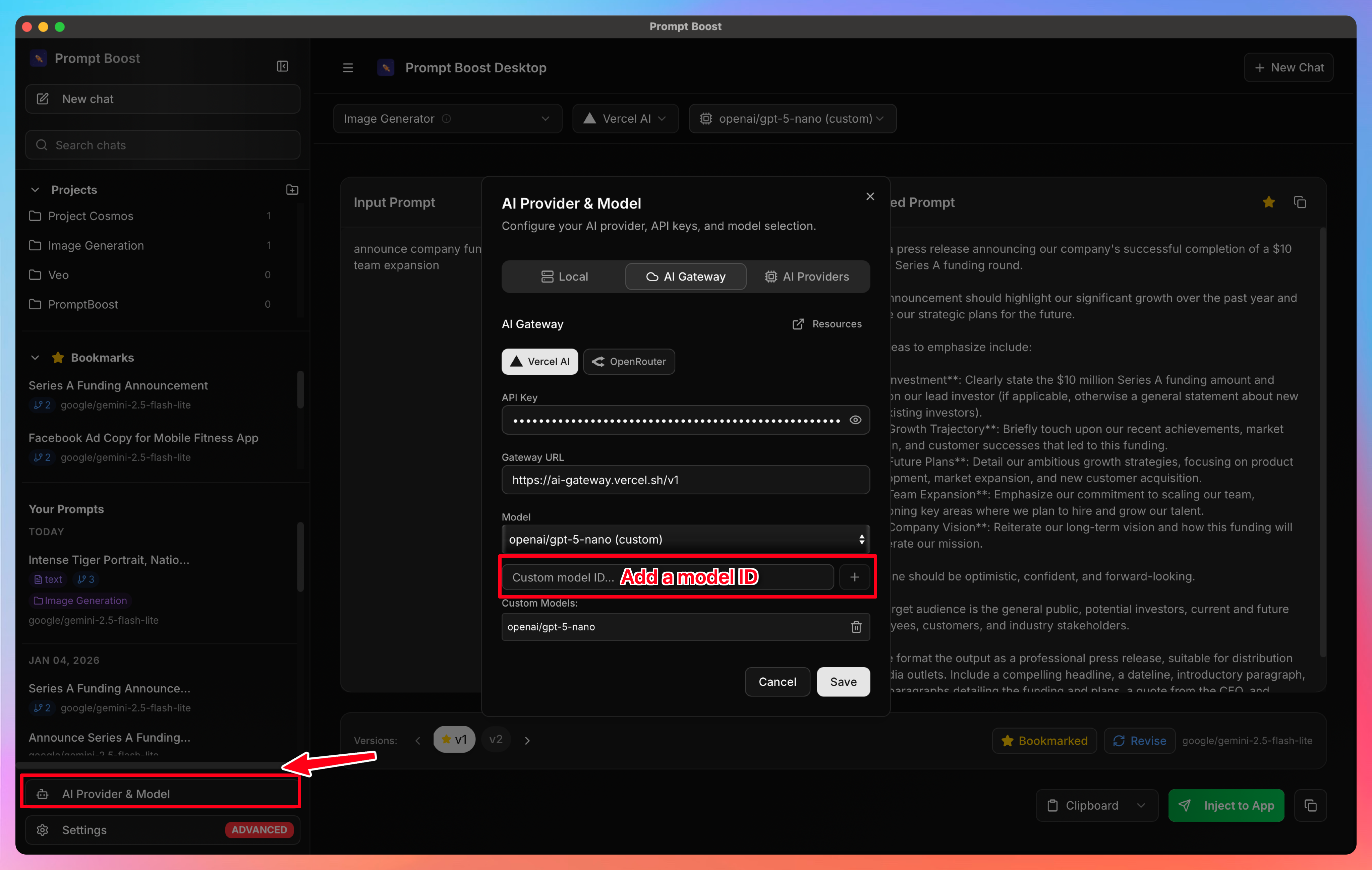Copy output near Inject to App
The height and width of the screenshot is (870, 1372).
(x=1311, y=805)
